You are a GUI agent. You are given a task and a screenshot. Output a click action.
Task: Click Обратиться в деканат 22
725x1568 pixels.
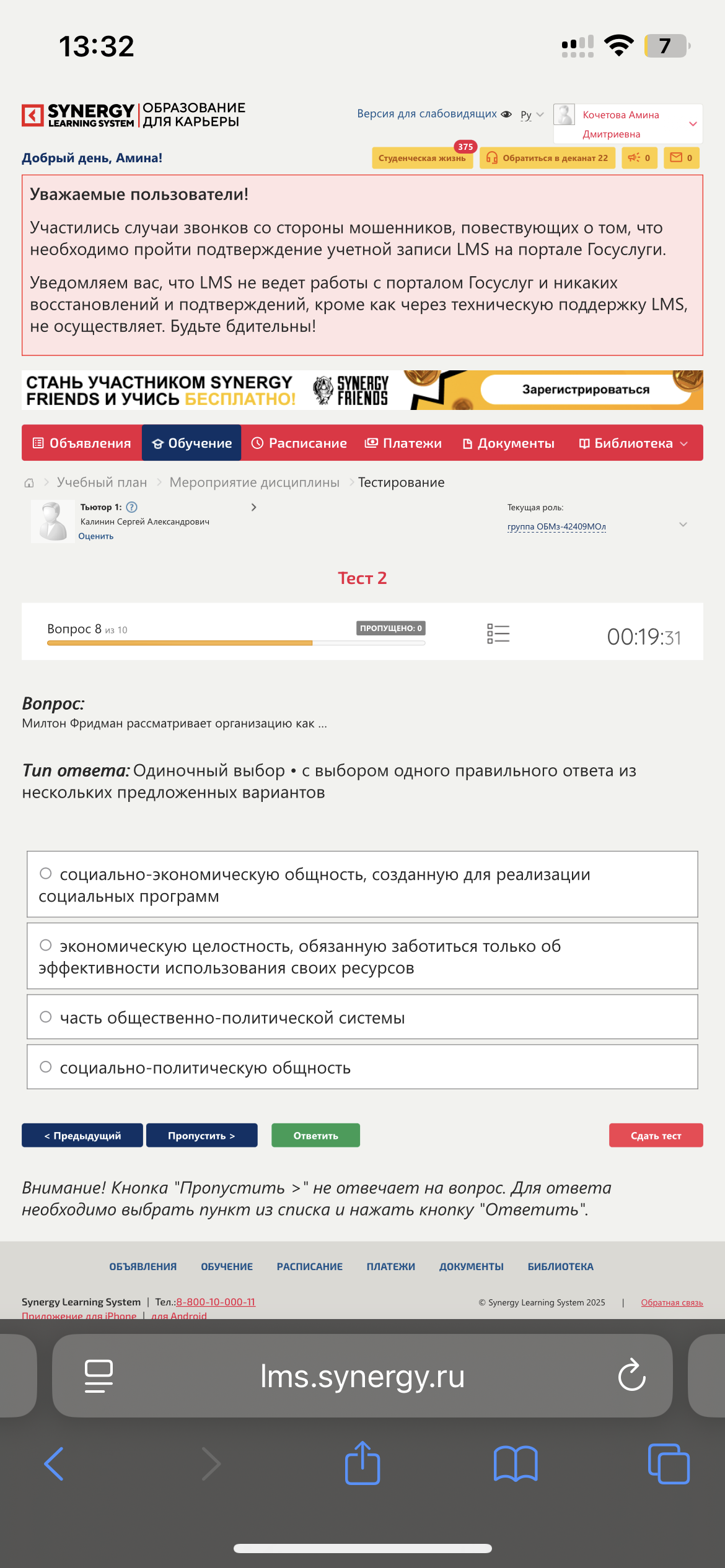click(x=547, y=158)
